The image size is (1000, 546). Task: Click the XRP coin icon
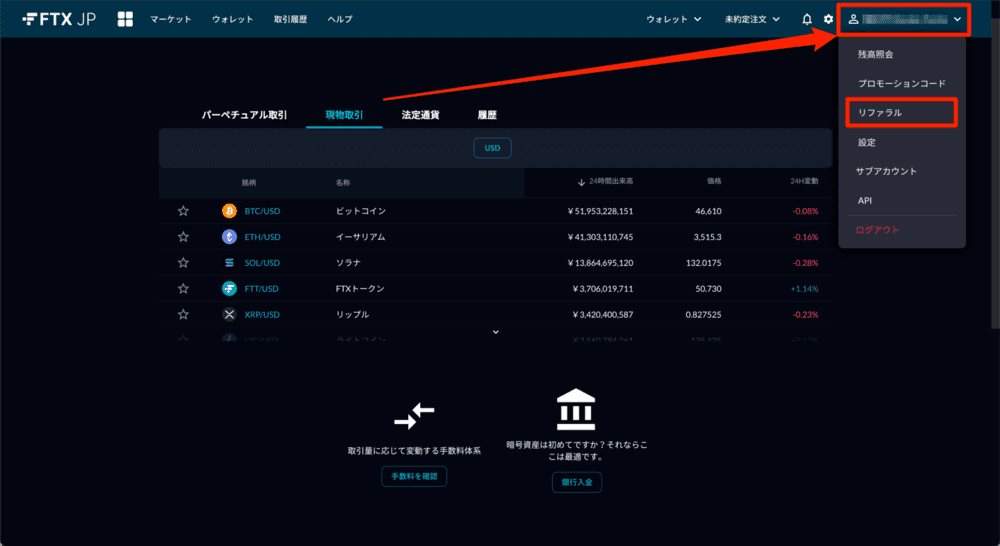229,314
